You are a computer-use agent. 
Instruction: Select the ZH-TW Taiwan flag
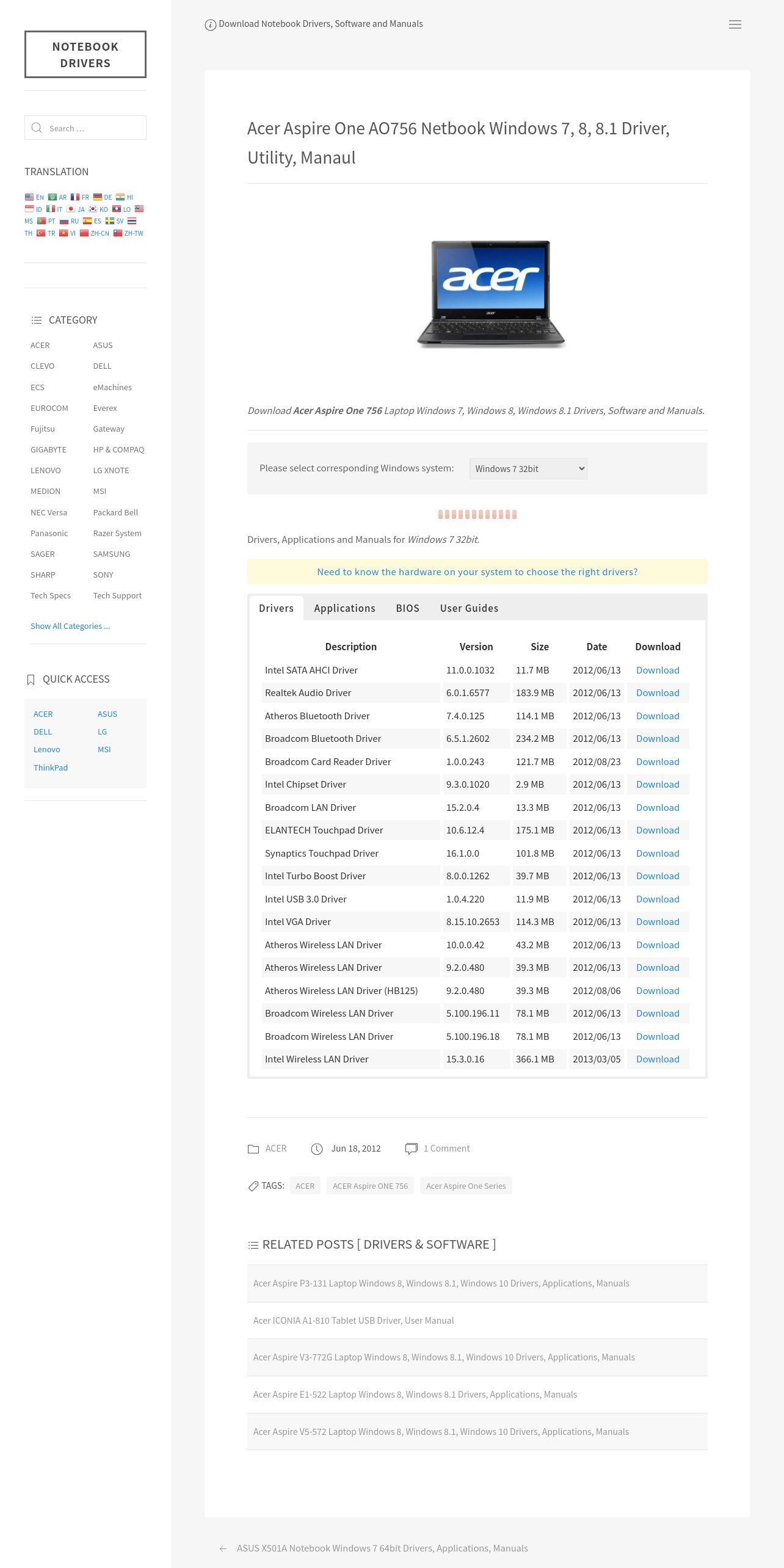pos(118,233)
